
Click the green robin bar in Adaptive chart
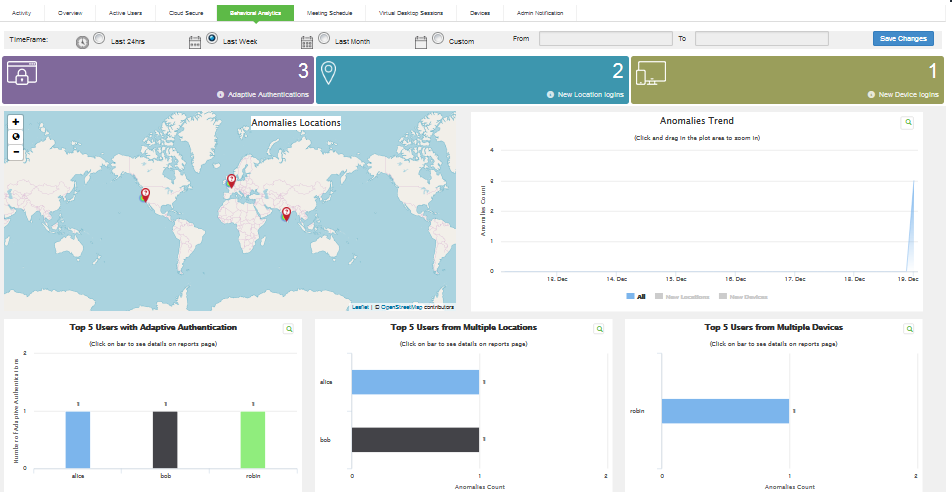pos(253,439)
